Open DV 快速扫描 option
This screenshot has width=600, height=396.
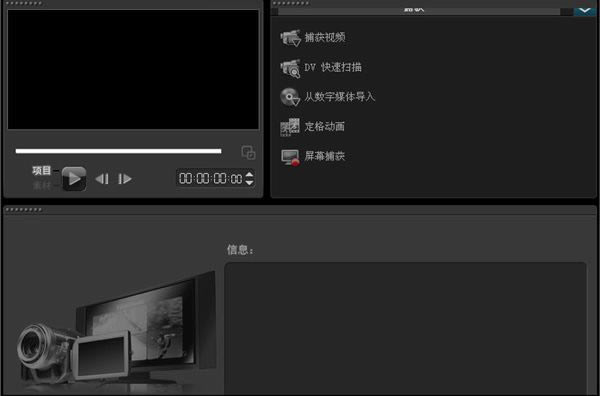coord(333,67)
